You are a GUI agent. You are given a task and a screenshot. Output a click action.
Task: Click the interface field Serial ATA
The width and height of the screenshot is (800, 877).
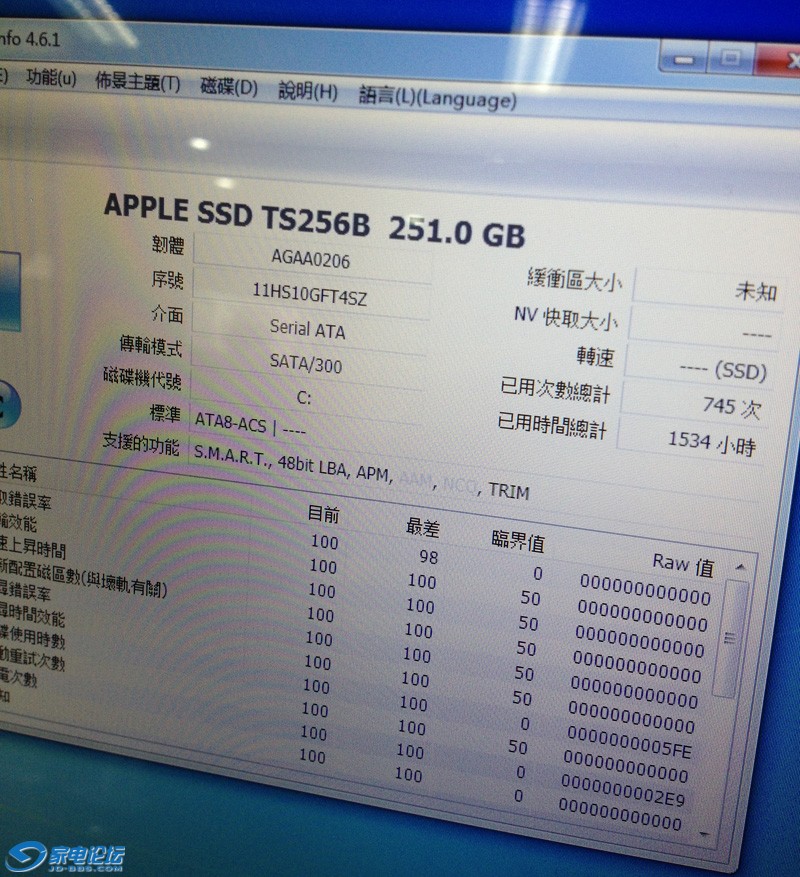(307, 329)
